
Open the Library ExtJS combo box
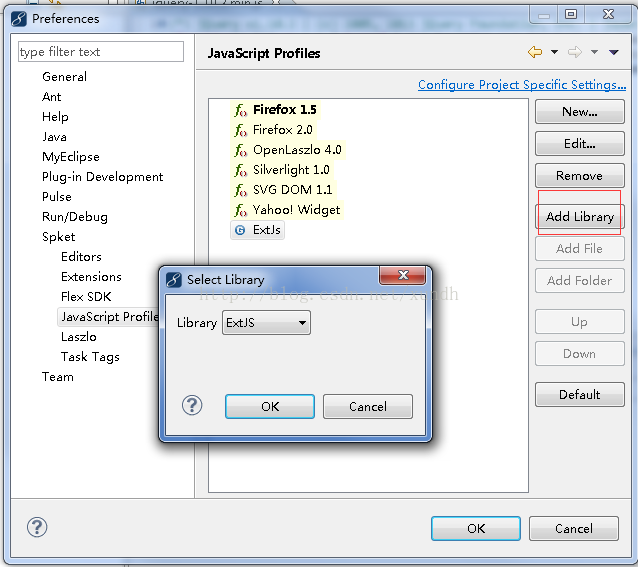pyautogui.click(x=267, y=323)
